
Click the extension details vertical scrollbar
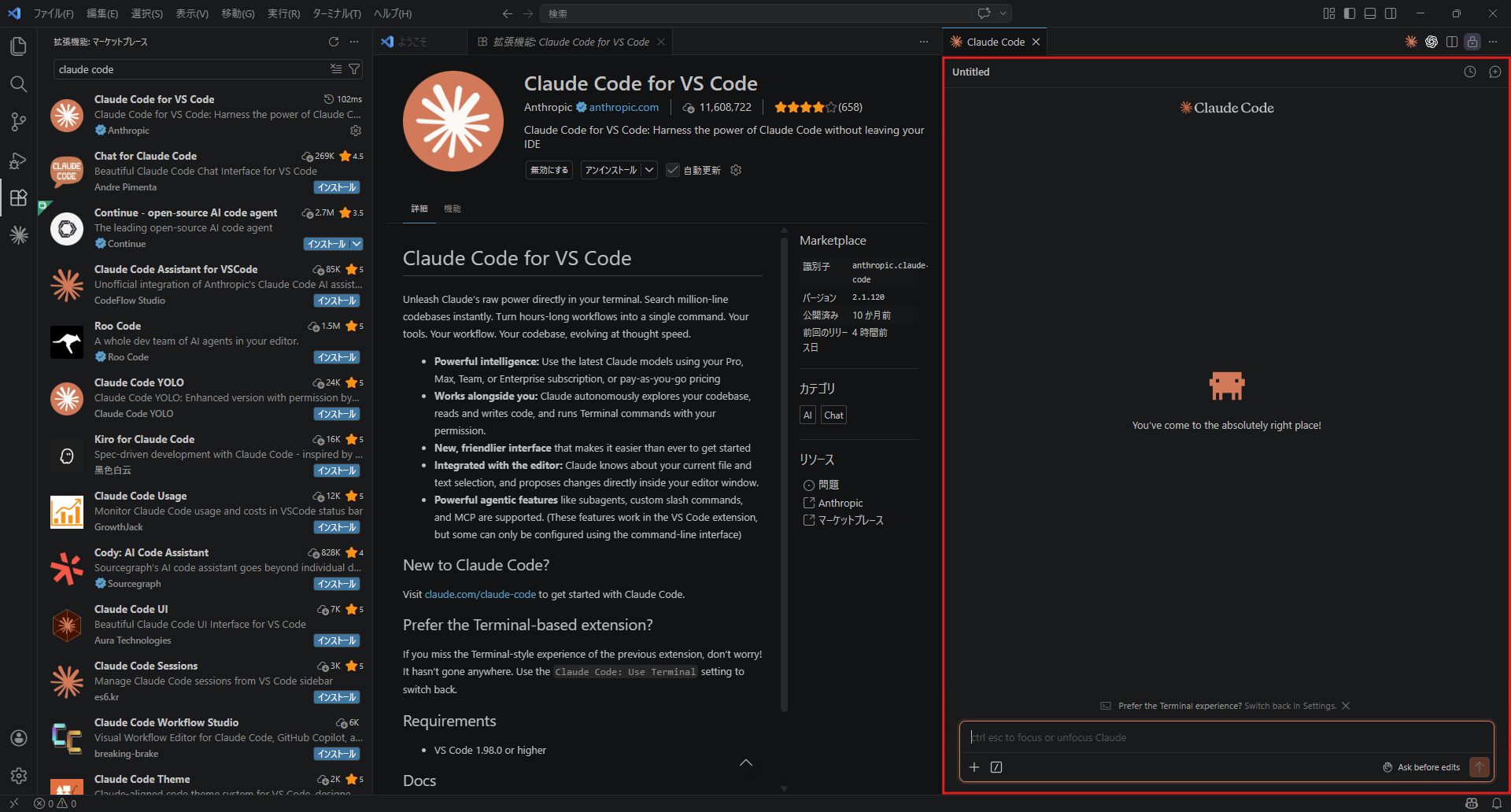(x=784, y=472)
